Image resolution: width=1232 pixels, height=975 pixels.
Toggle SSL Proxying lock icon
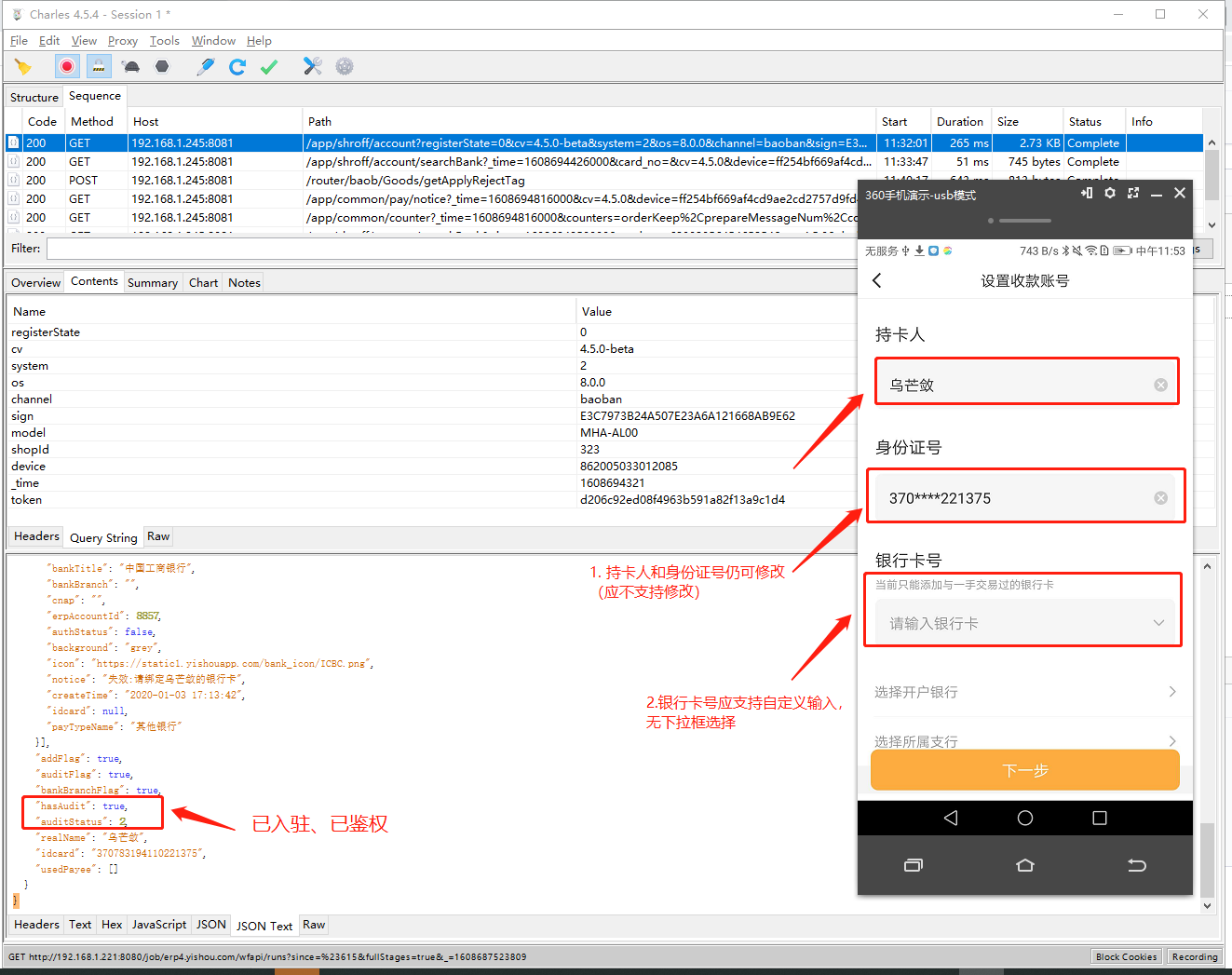tap(99, 66)
